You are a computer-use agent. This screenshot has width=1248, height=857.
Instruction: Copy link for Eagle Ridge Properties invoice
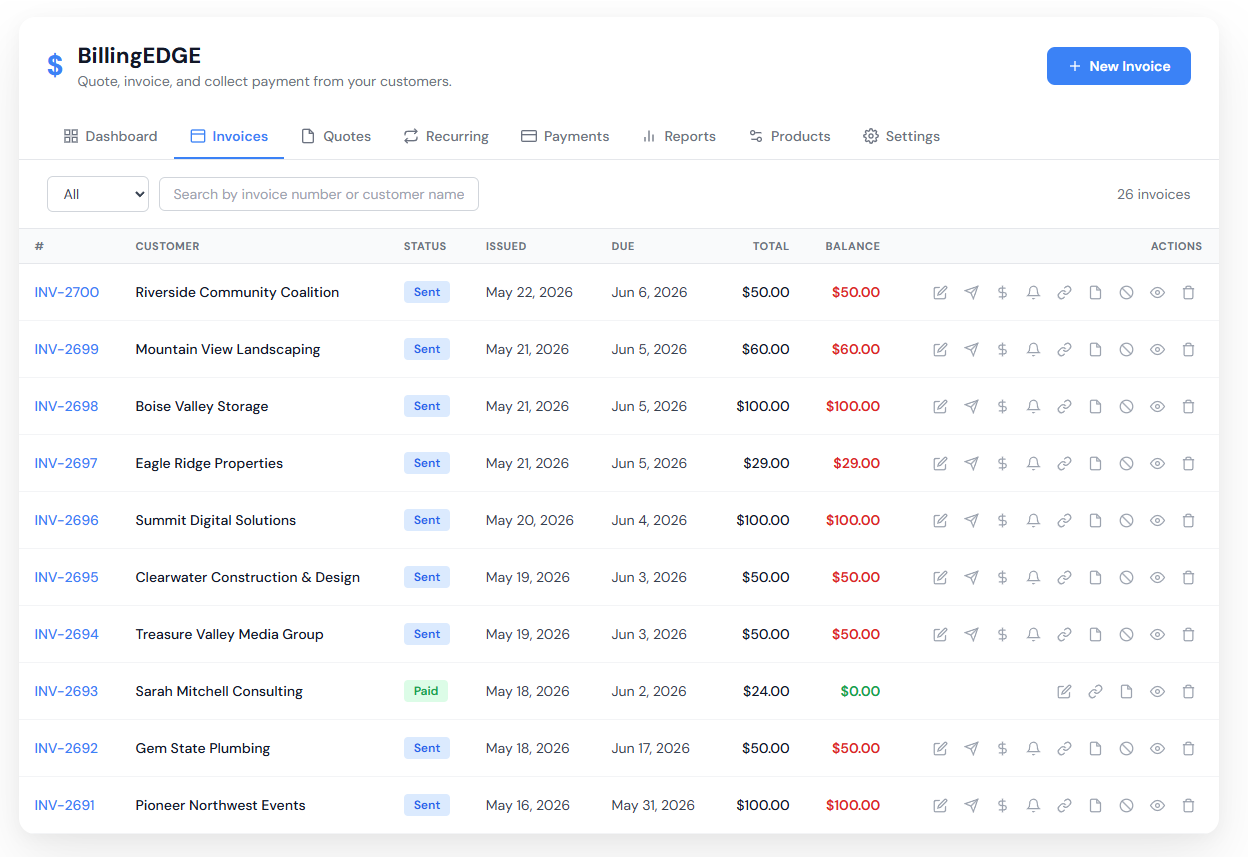click(x=1064, y=464)
